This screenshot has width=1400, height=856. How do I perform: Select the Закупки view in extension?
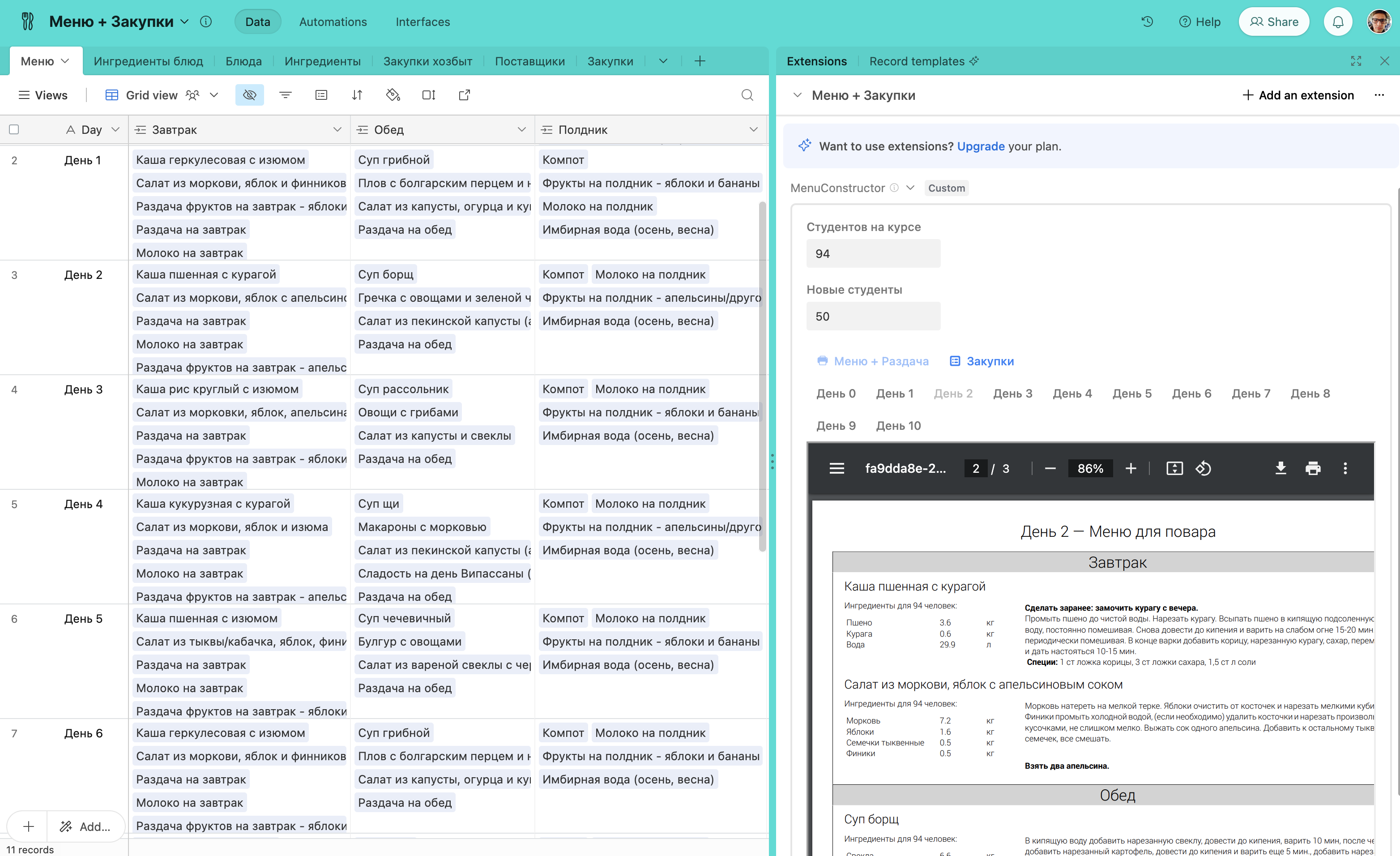click(x=982, y=361)
